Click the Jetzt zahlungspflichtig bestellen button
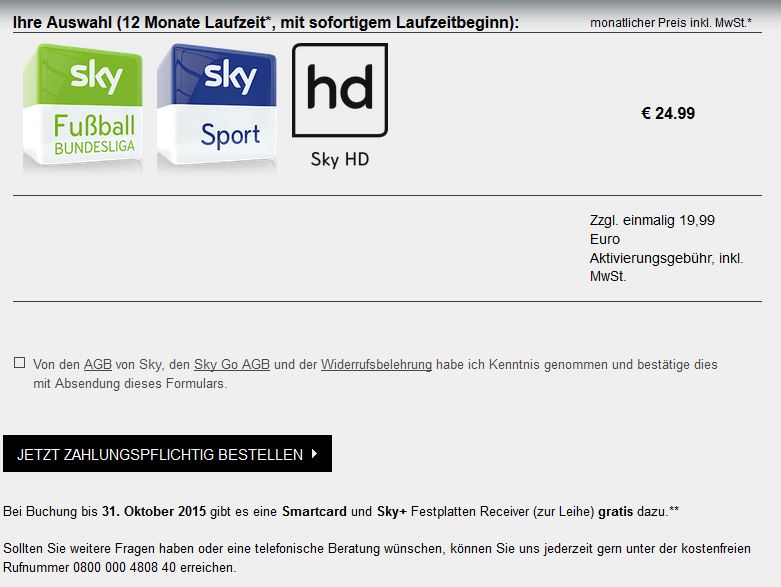 pyautogui.click(x=167, y=454)
